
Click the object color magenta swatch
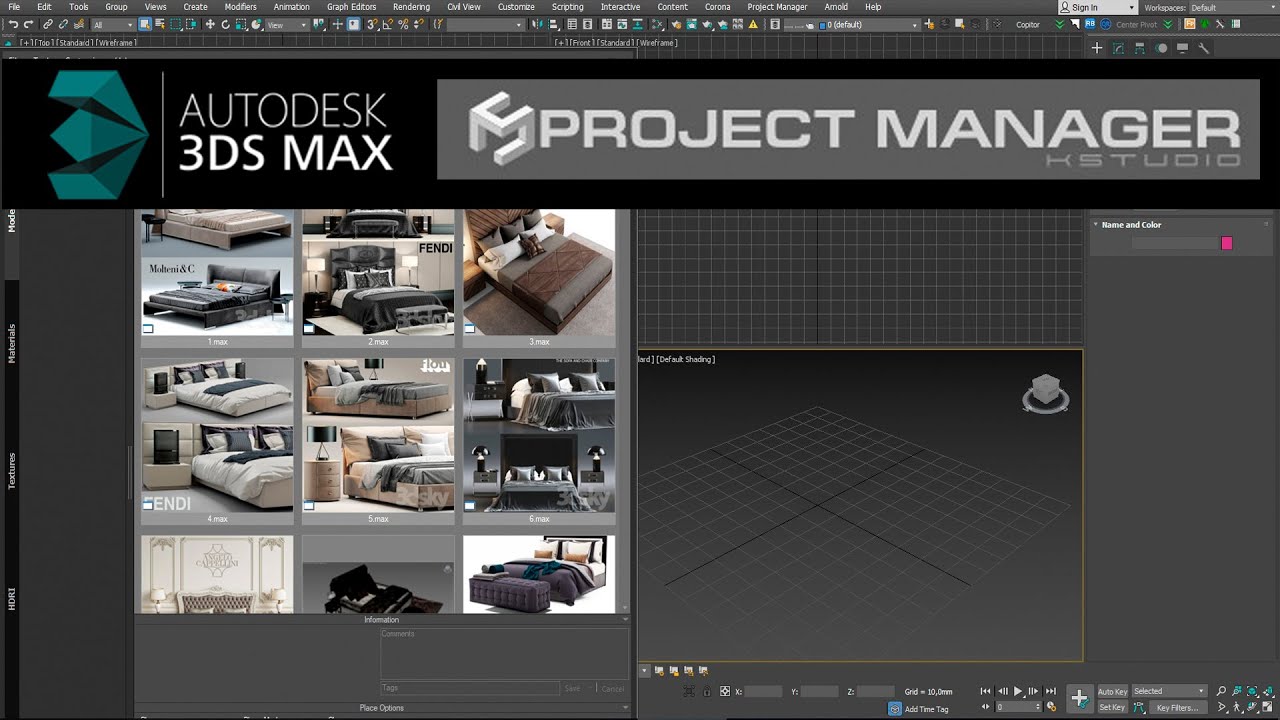point(1227,243)
